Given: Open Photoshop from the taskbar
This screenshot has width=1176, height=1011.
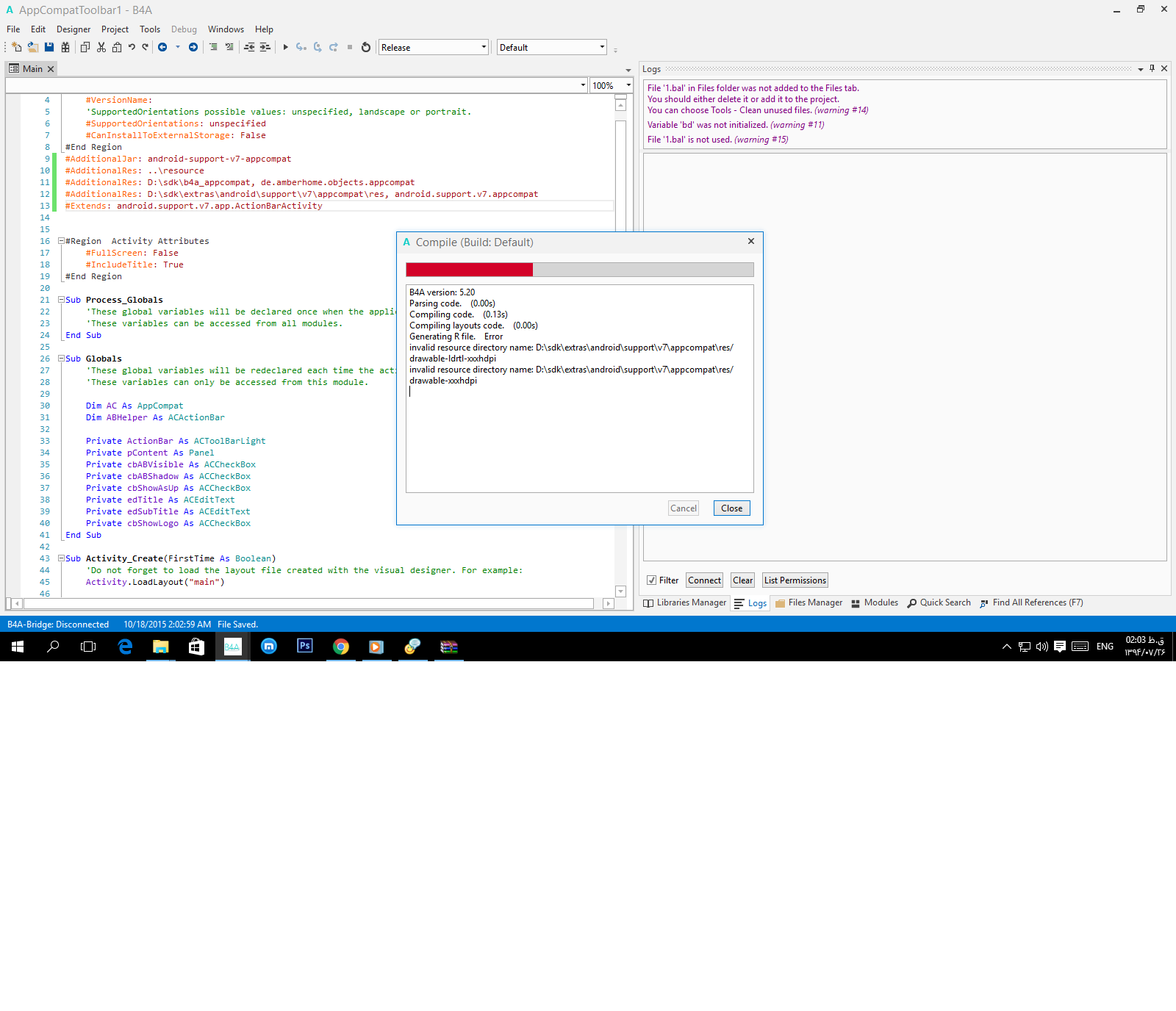Looking at the screenshot, I should (x=304, y=646).
